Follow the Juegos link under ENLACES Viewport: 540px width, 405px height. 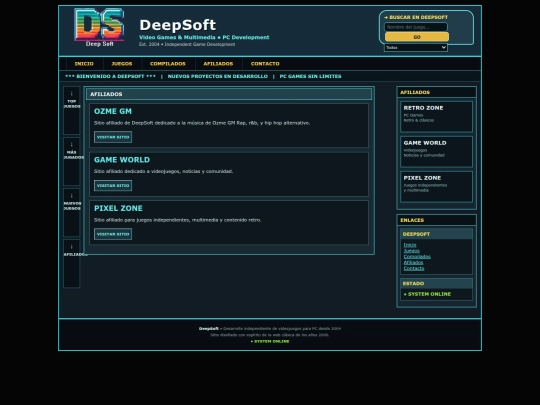(412, 251)
